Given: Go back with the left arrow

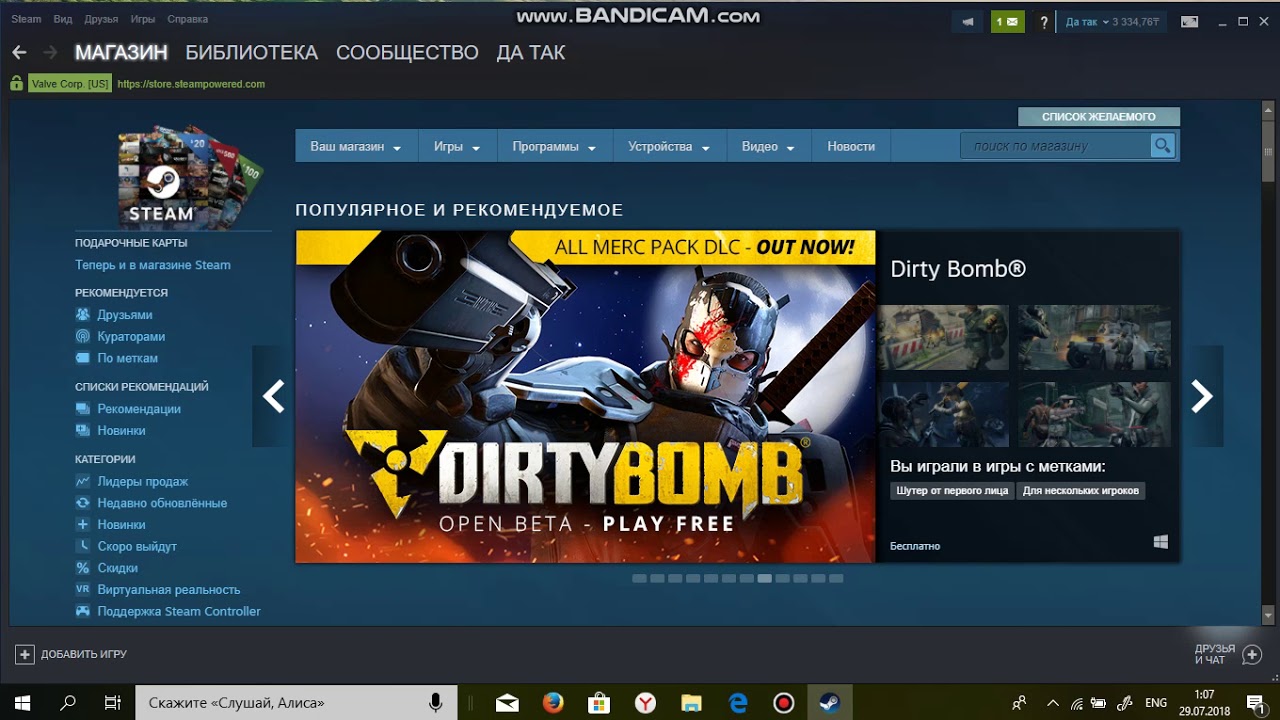Looking at the screenshot, I should (19, 52).
